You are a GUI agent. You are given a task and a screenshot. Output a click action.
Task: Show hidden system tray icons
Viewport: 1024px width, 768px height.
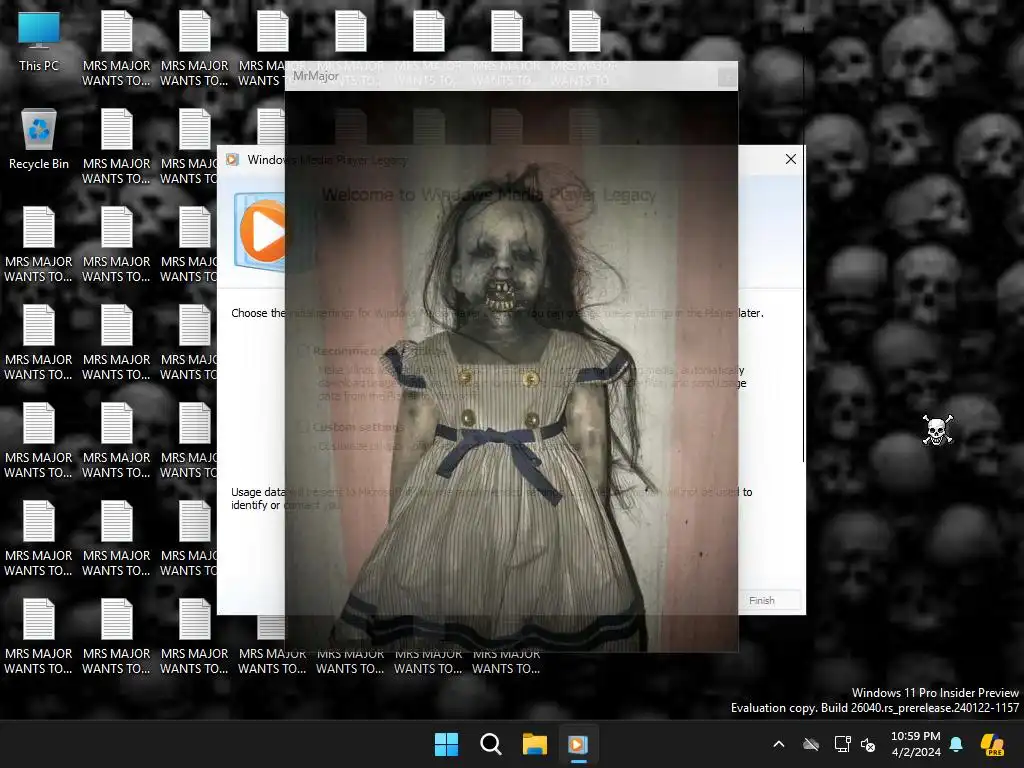[778, 744]
